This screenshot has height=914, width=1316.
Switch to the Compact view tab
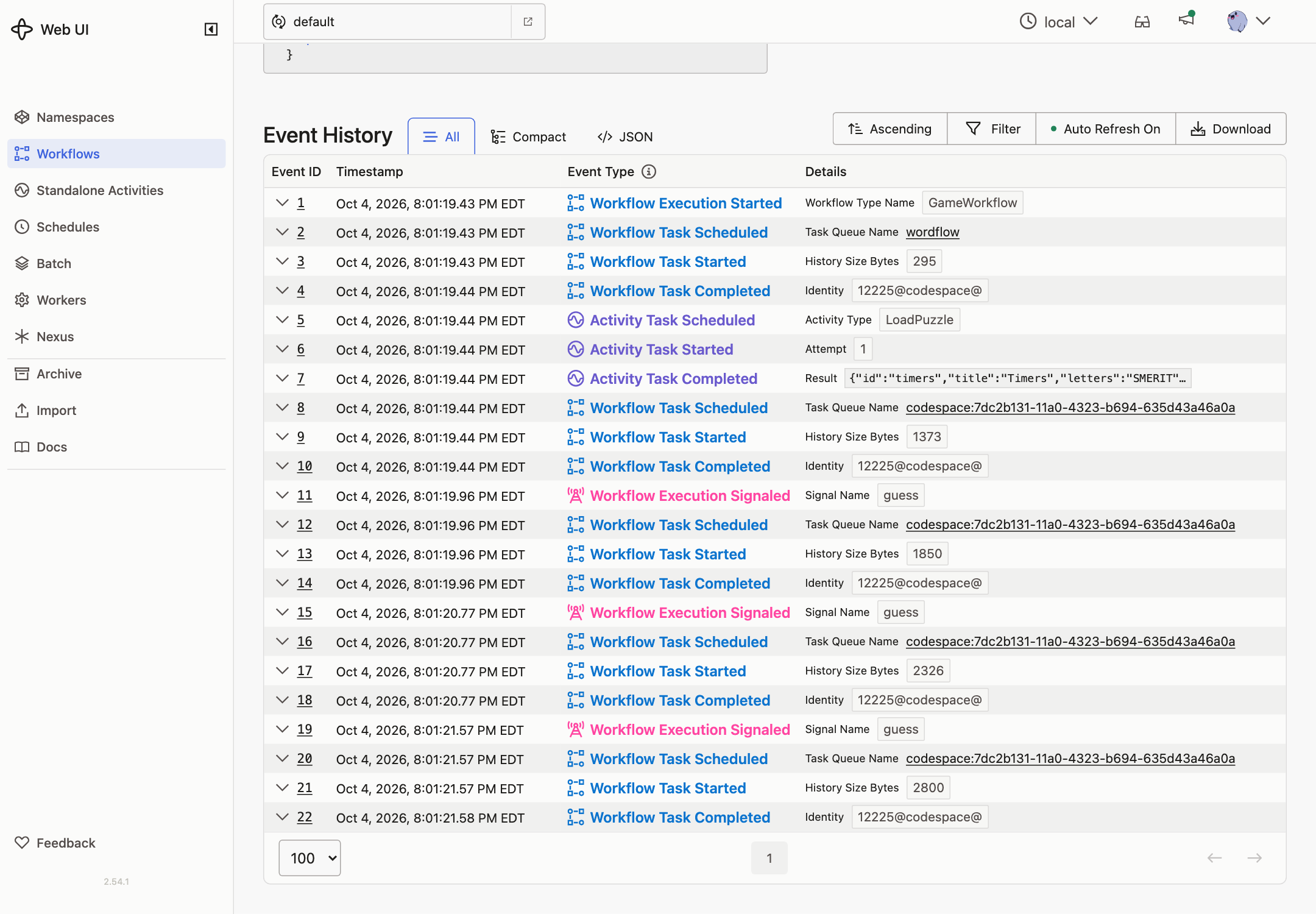coord(528,136)
